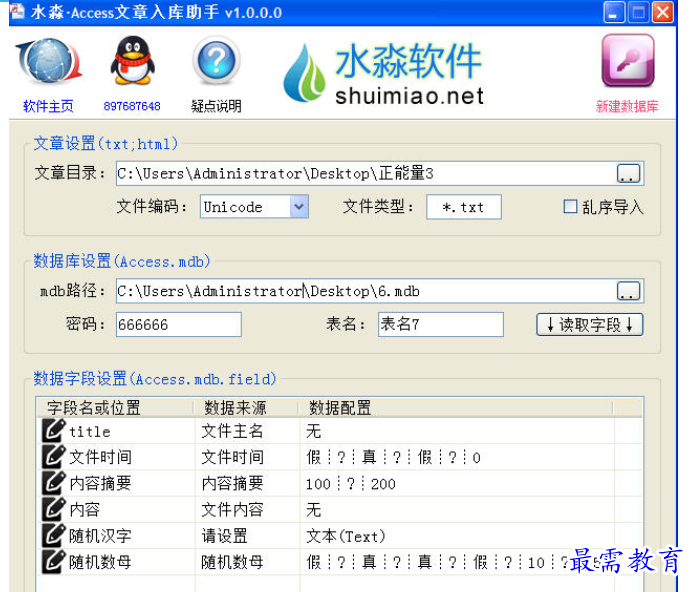Image resolution: width=691 pixels, height=592 pixels.
Task: Enable the 乱序导入 checkbox
Action: point(570,206)
